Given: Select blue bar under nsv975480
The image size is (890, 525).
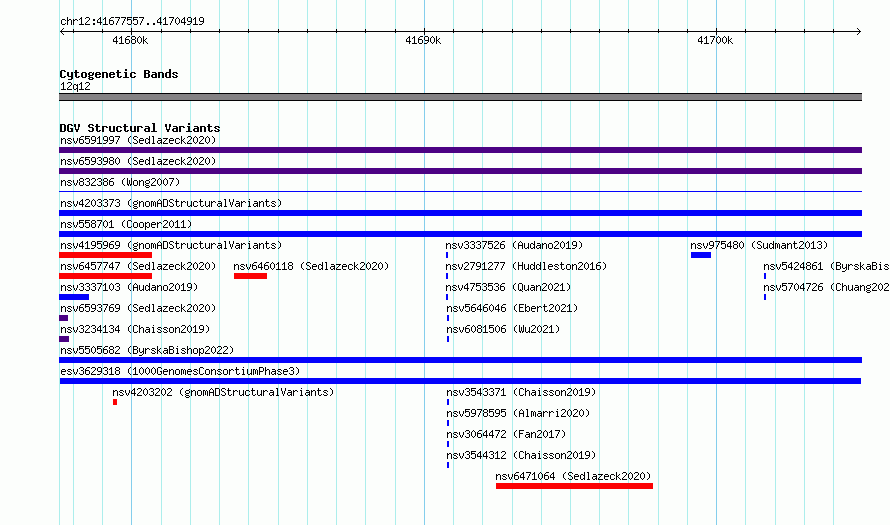Looking at the screenshot, I should point(701,255).
